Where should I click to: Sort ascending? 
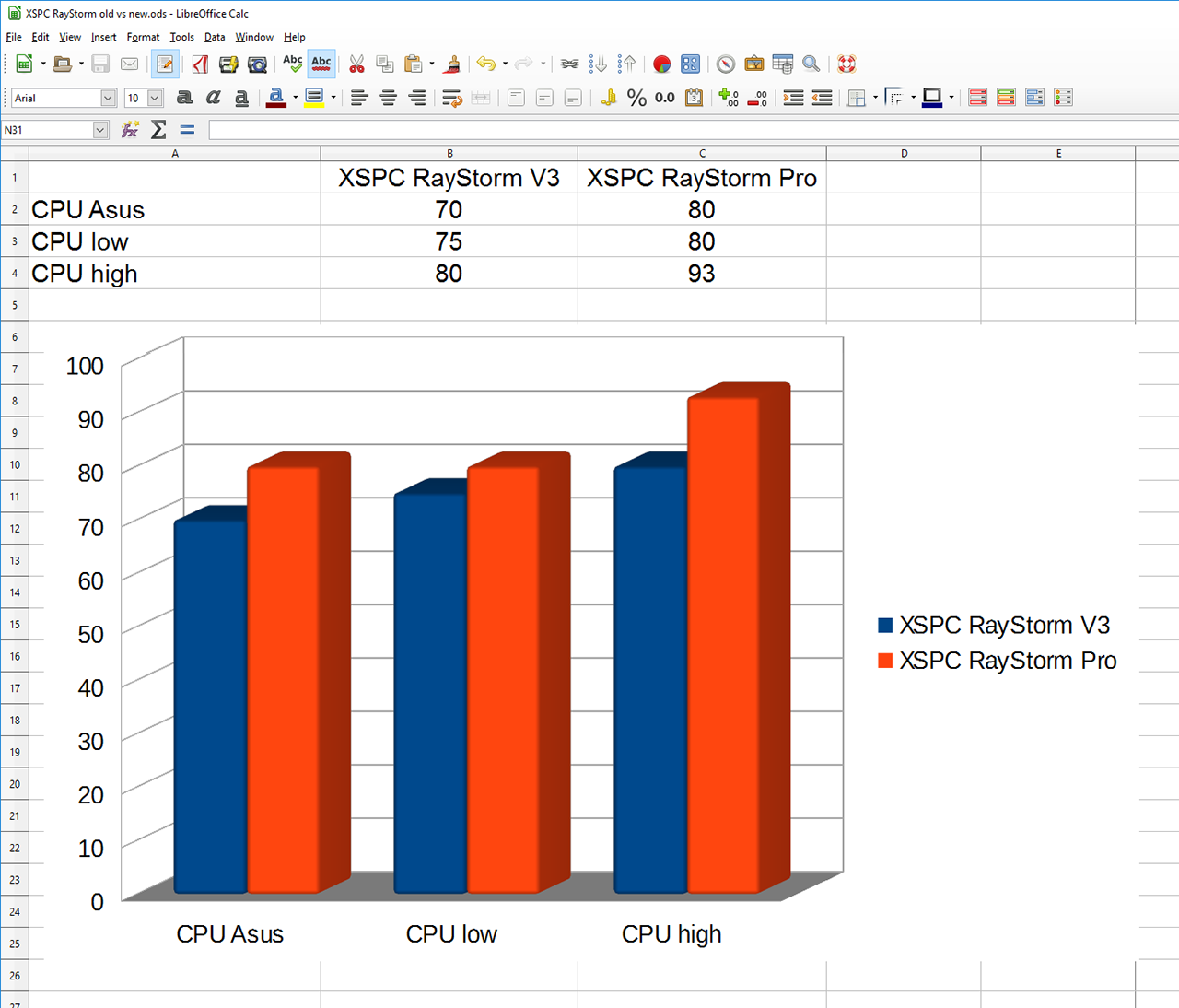pos(599,64)
